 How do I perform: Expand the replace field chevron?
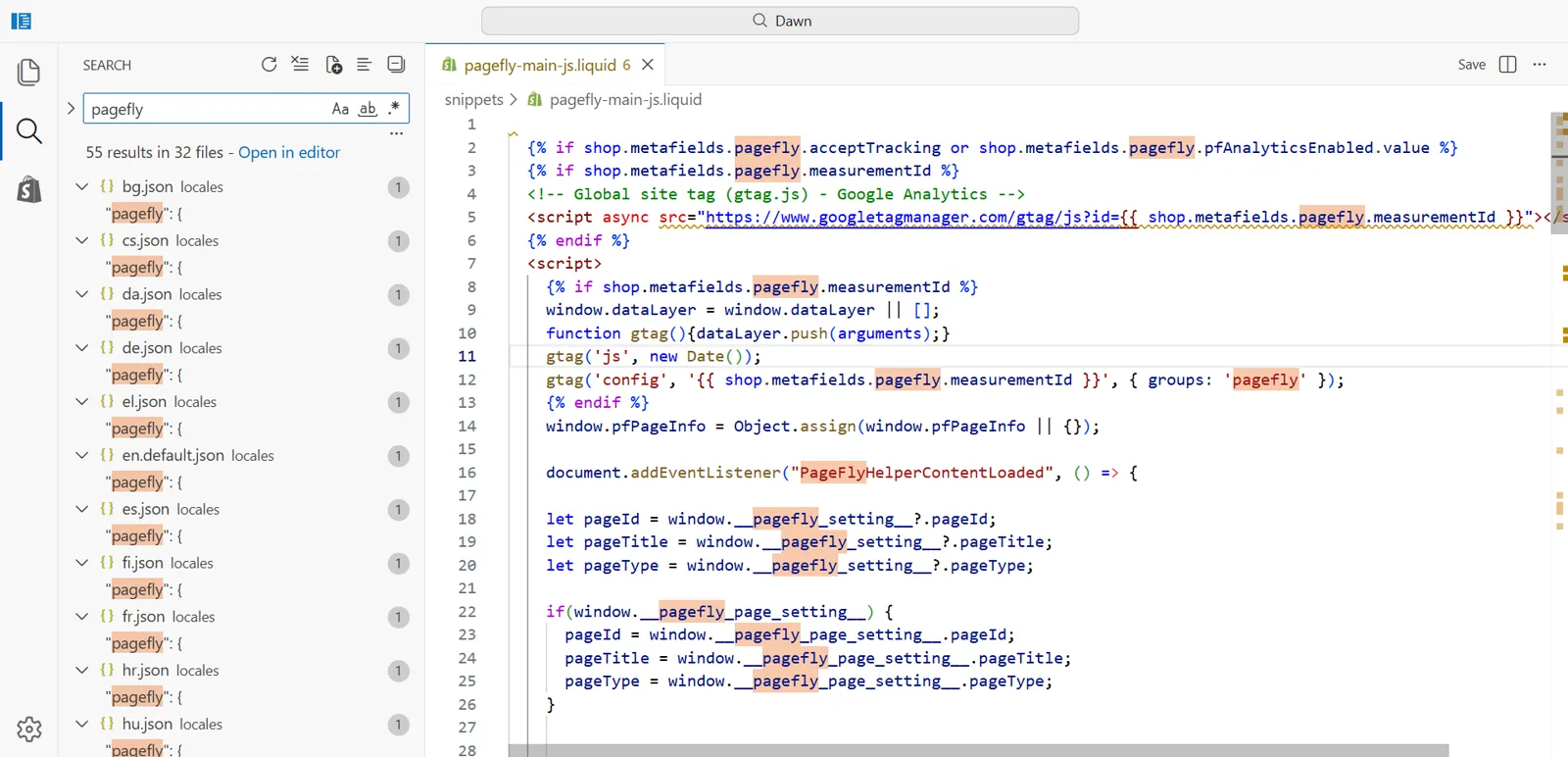point(71,109)
